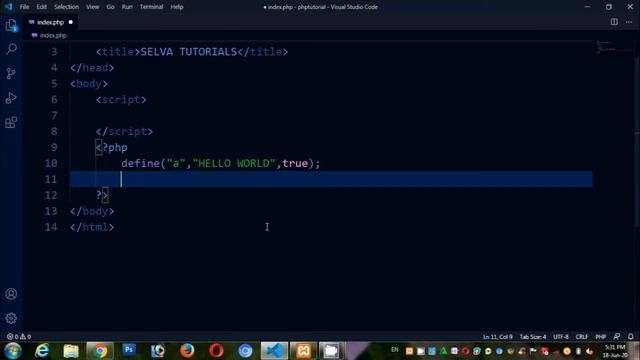Change Tab Size: 4 setting

click(x=533, y=337)
